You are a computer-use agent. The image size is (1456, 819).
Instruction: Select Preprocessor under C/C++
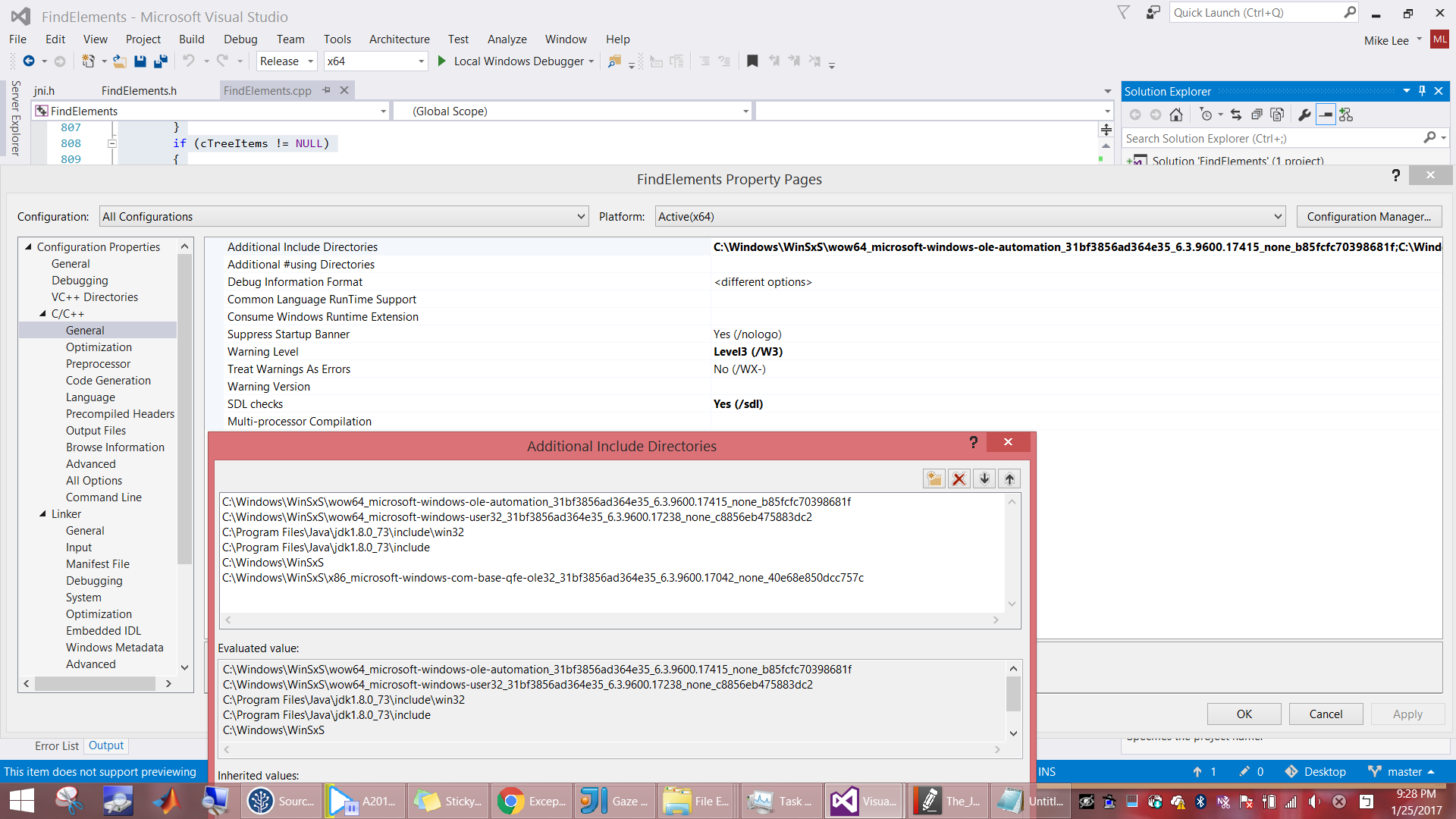98,364
